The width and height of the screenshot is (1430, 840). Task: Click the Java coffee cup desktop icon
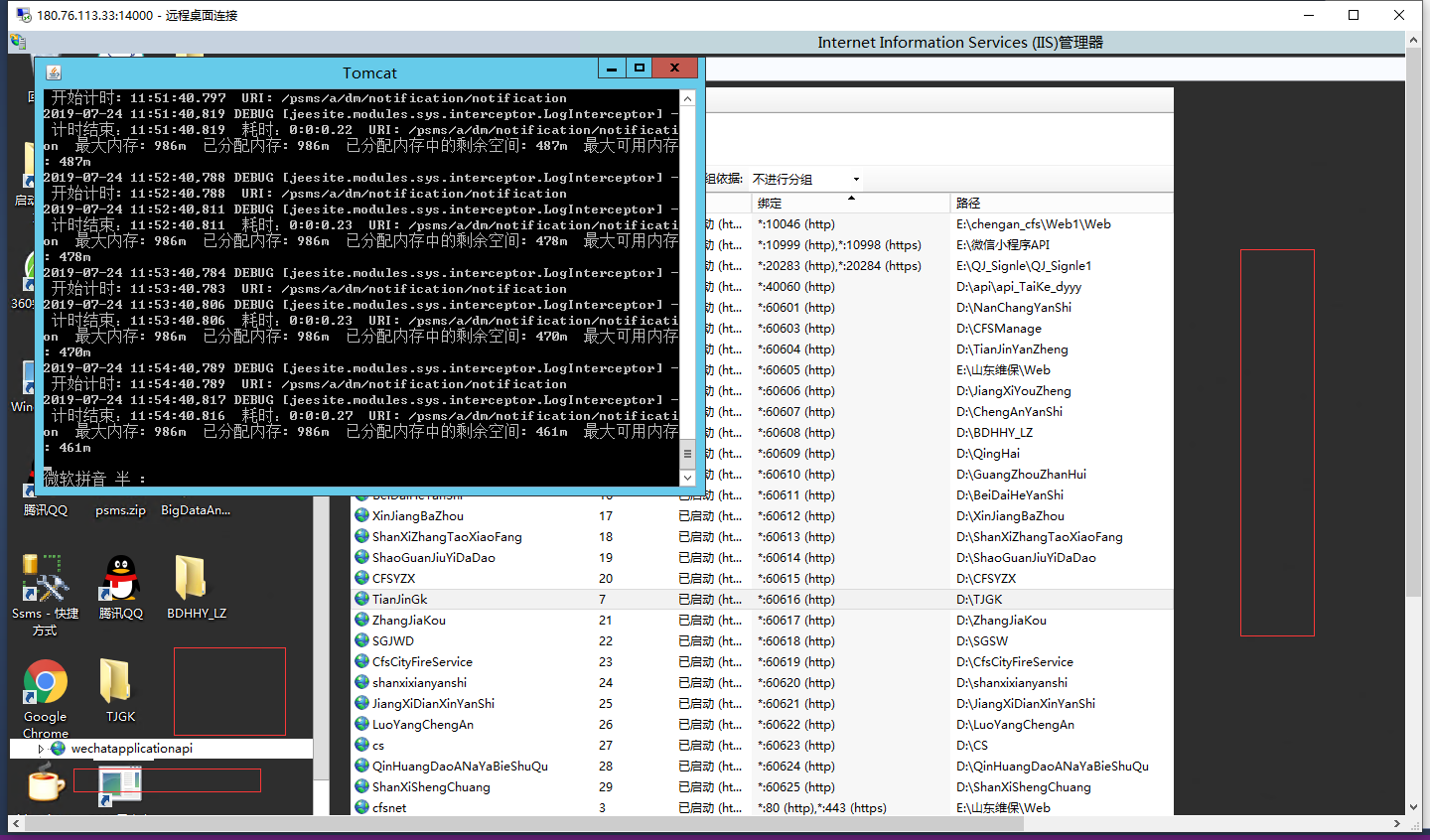point(46,783)
